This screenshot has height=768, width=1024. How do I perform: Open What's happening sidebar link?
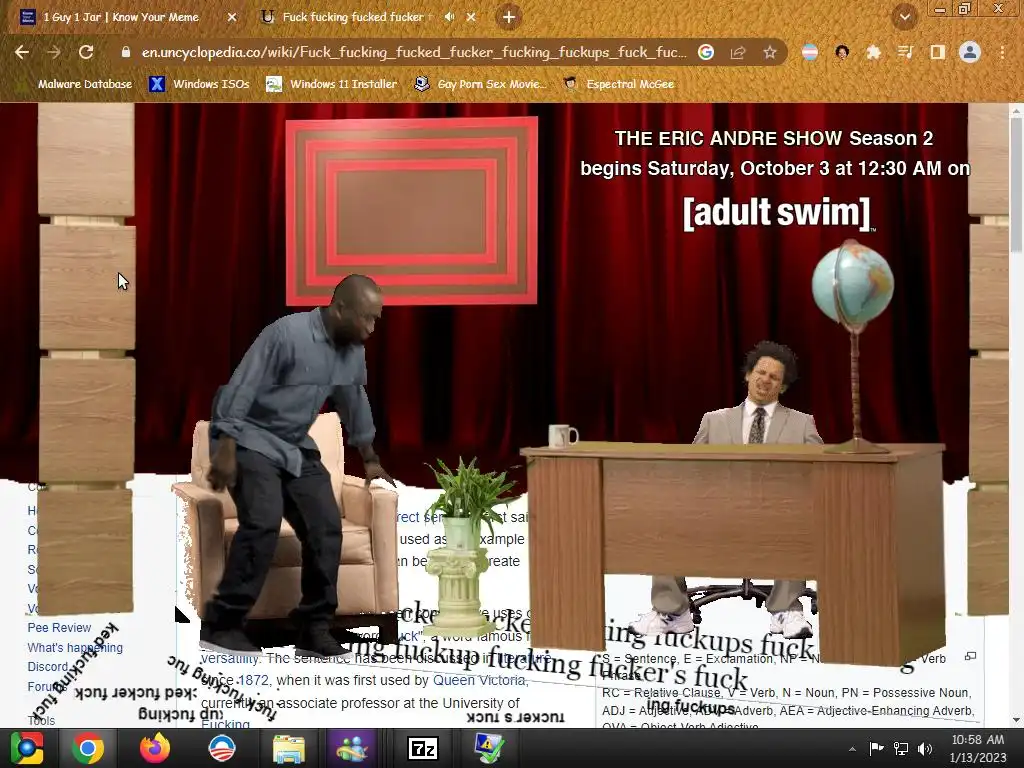coord(75,648)
